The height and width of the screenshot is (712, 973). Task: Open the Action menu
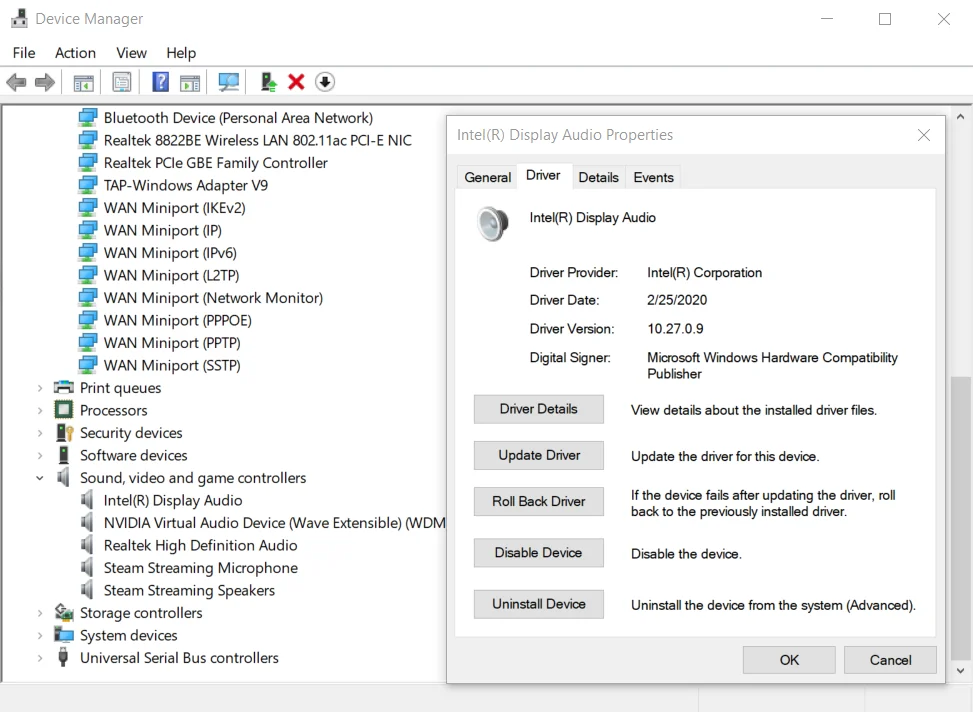pos(75,53)
